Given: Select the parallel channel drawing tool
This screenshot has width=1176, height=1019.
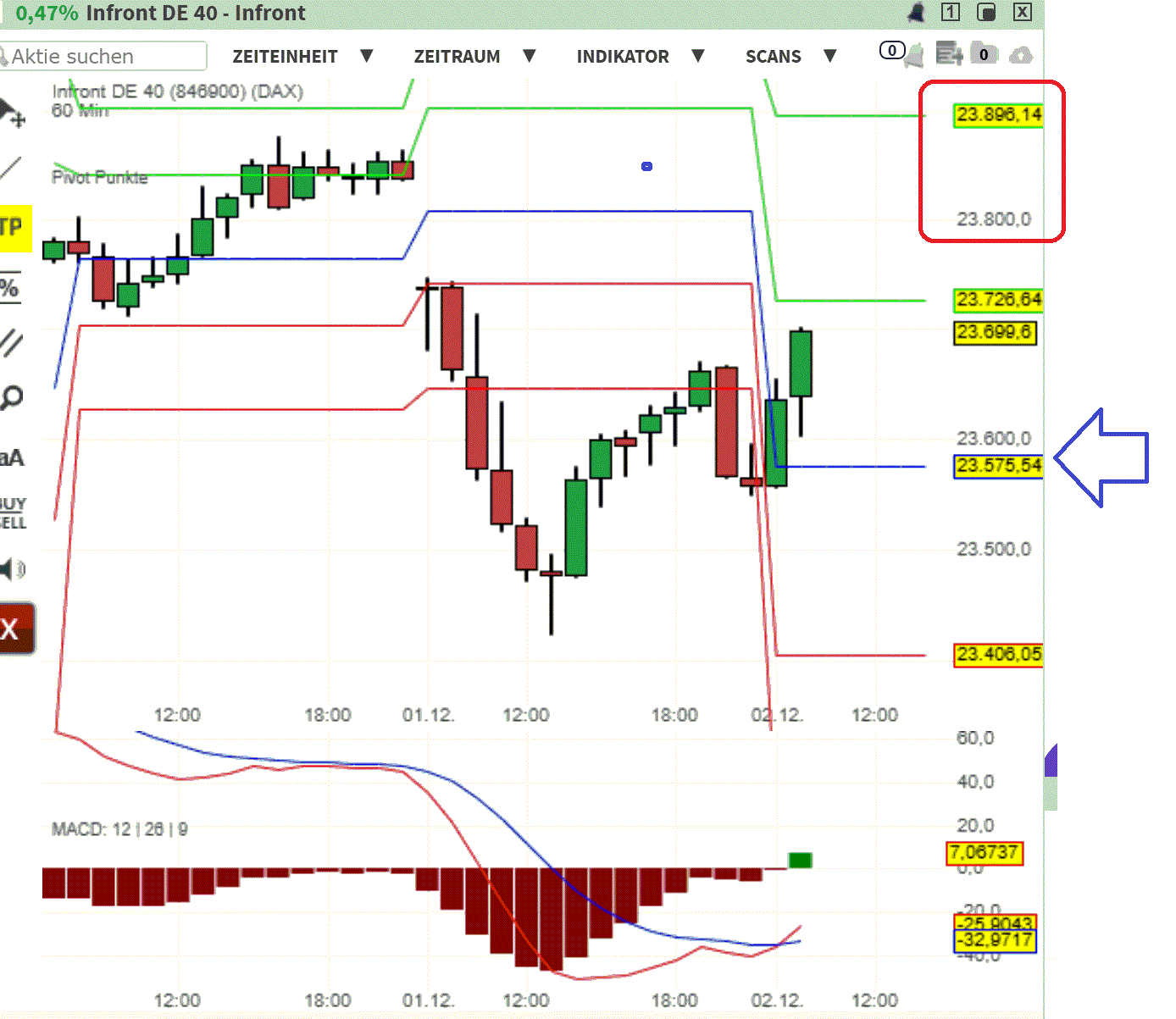Looking at the screenshot, I should (x=9, y=341).
